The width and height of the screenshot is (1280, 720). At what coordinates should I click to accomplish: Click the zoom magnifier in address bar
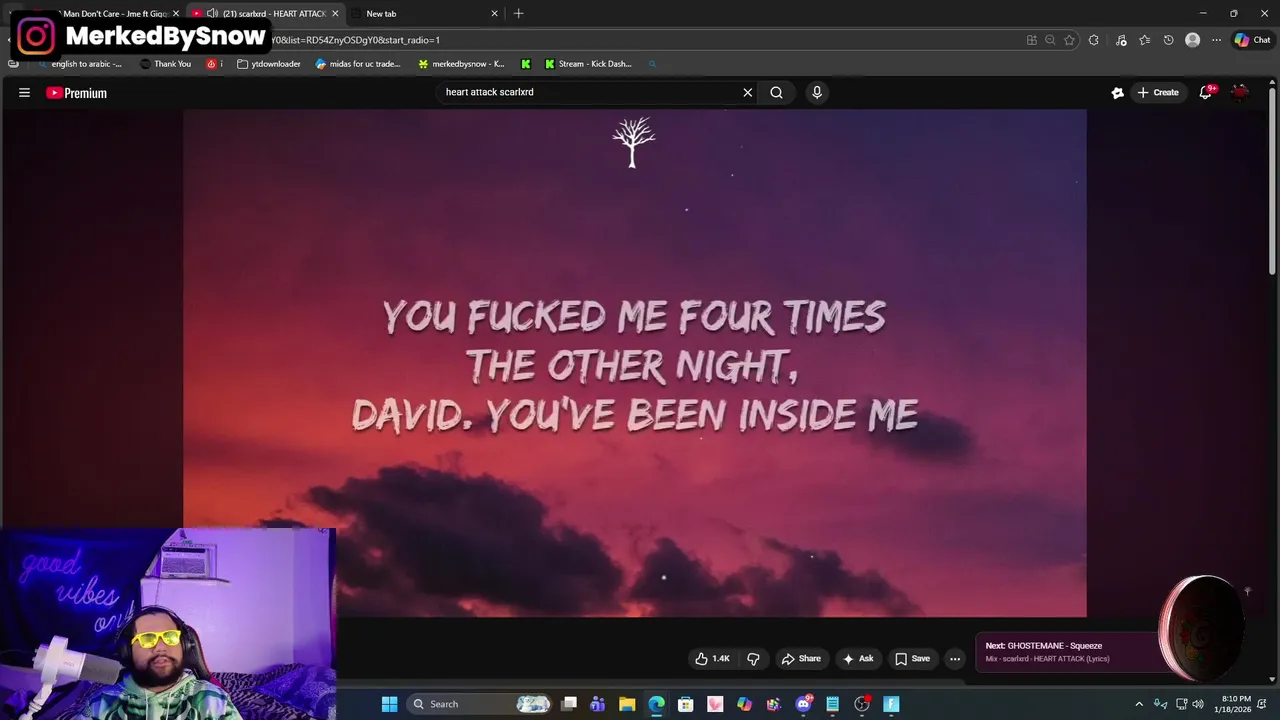tap(1050, 40)
